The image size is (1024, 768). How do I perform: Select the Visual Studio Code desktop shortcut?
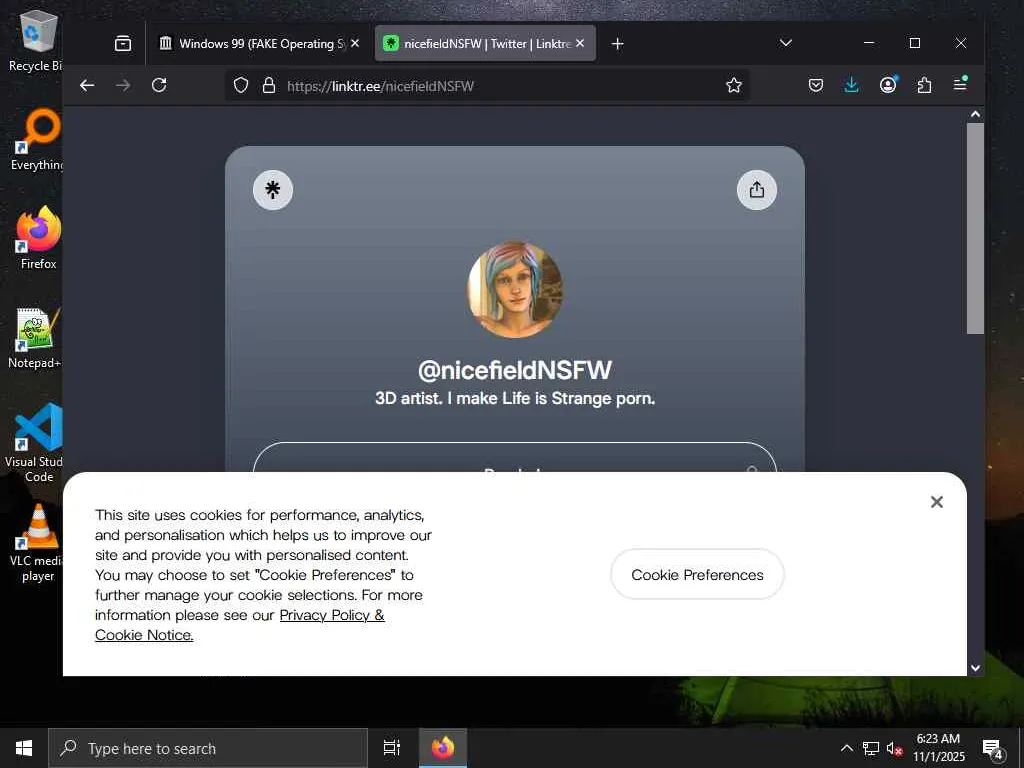(x=36, y=444)
